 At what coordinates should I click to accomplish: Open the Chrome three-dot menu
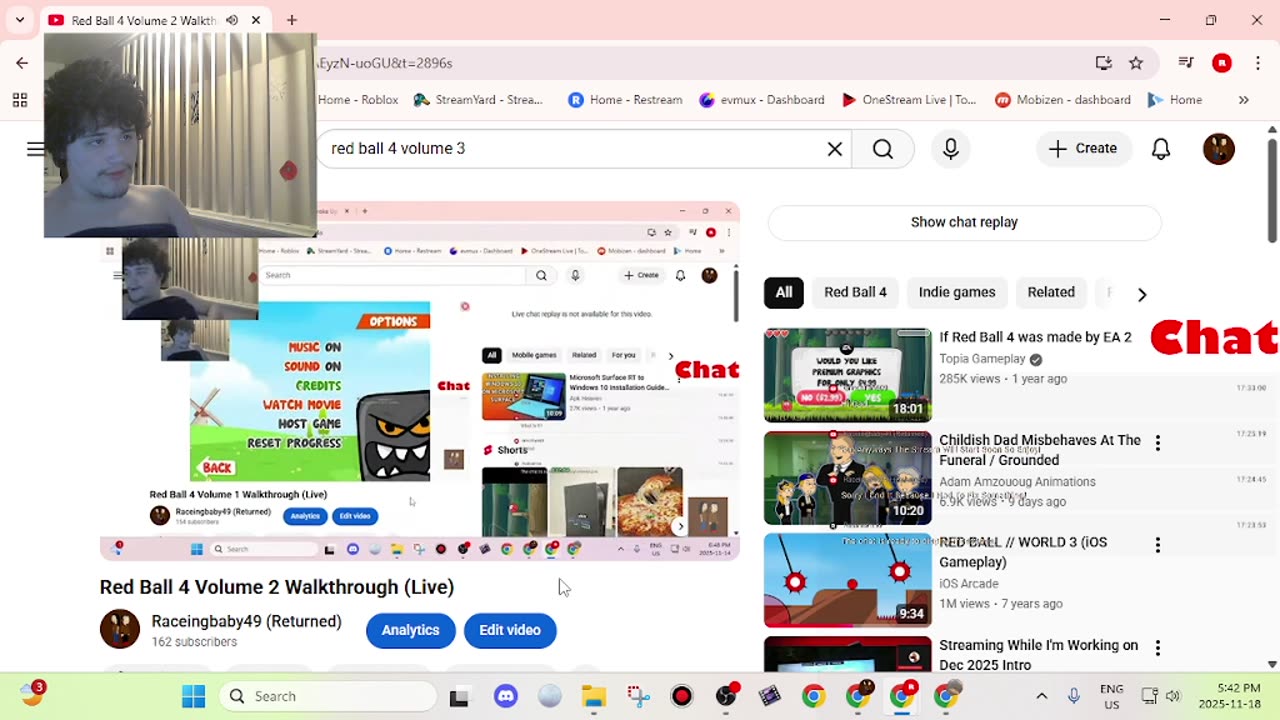click(x=1257, y=63)
